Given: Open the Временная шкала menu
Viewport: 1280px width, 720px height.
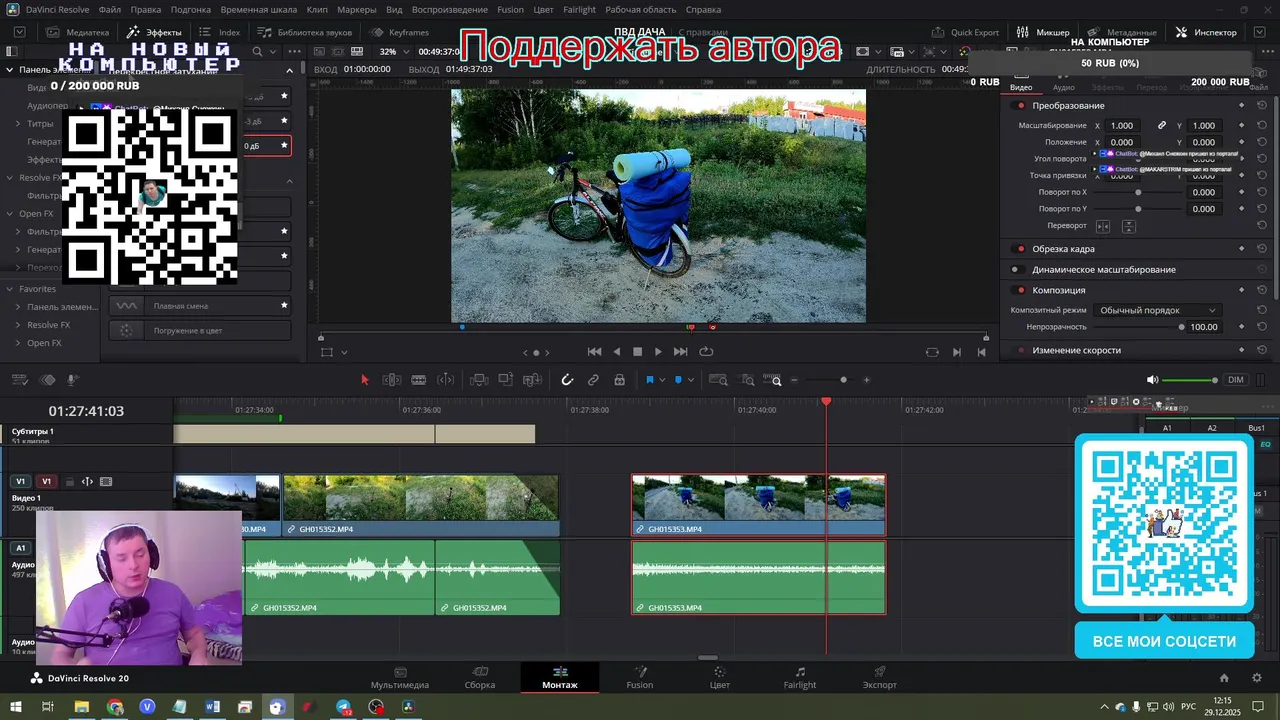Looking at the screenshot, I should [259, 10].
